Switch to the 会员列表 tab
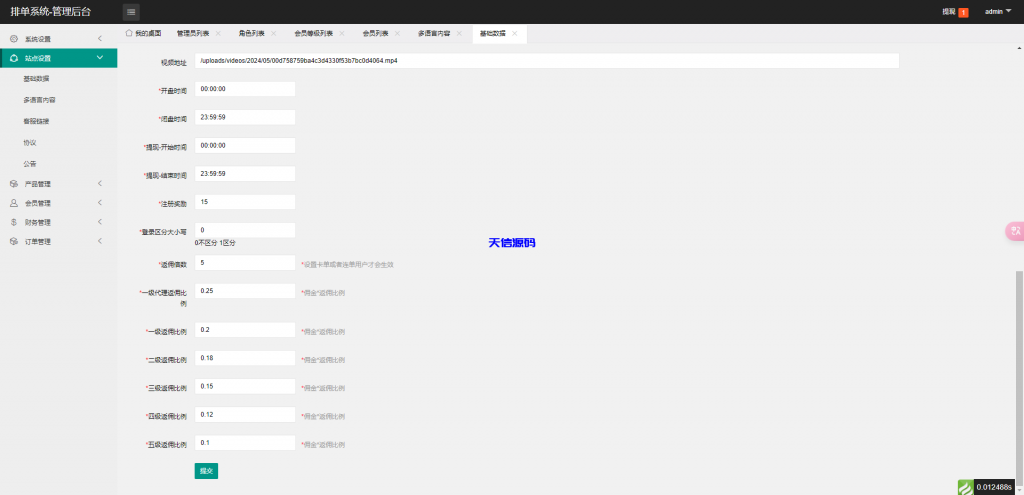The image size is (1024, 495). 376,33
